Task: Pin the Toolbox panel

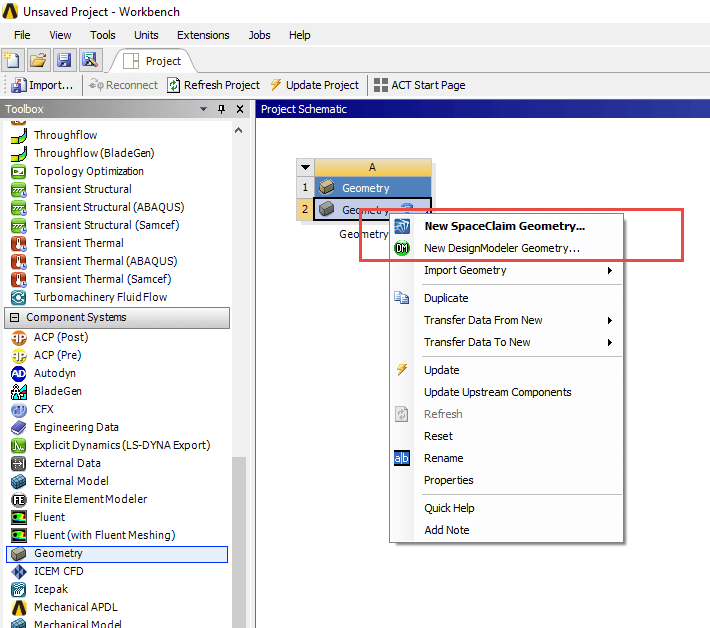Action: click(x=221, y=109)
